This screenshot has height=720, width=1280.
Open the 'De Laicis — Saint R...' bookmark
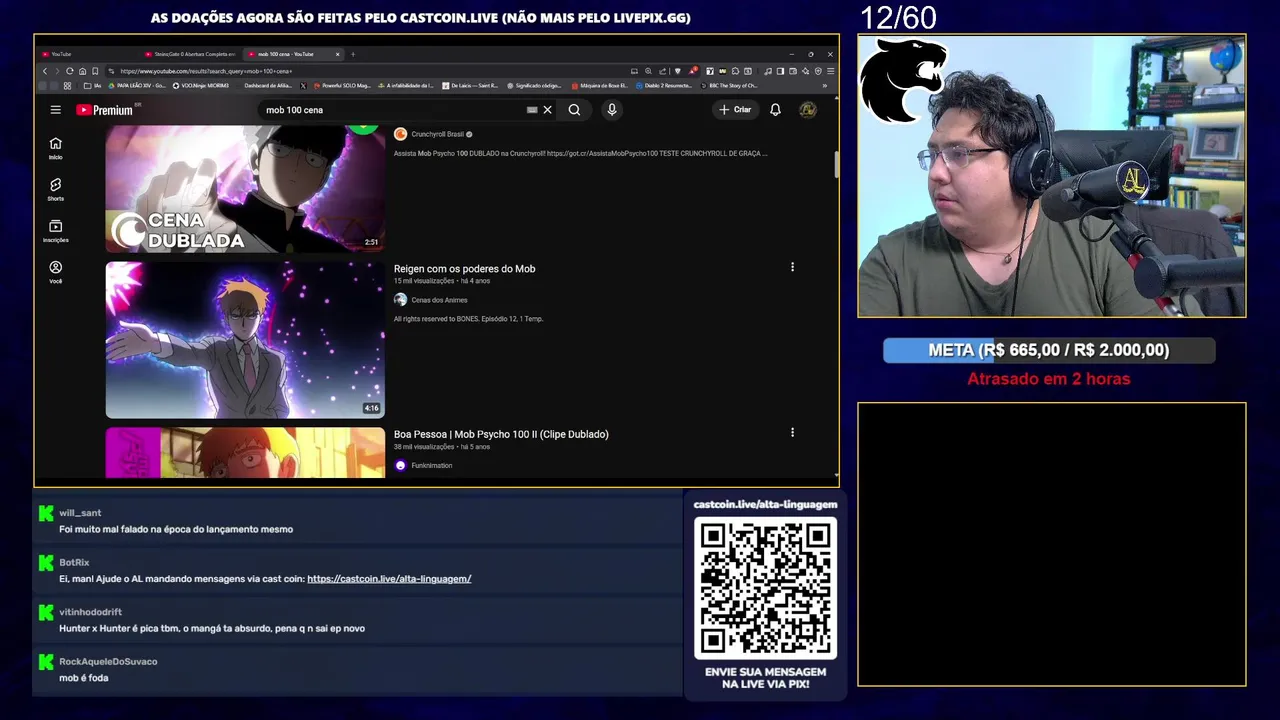tap(469, 86)
